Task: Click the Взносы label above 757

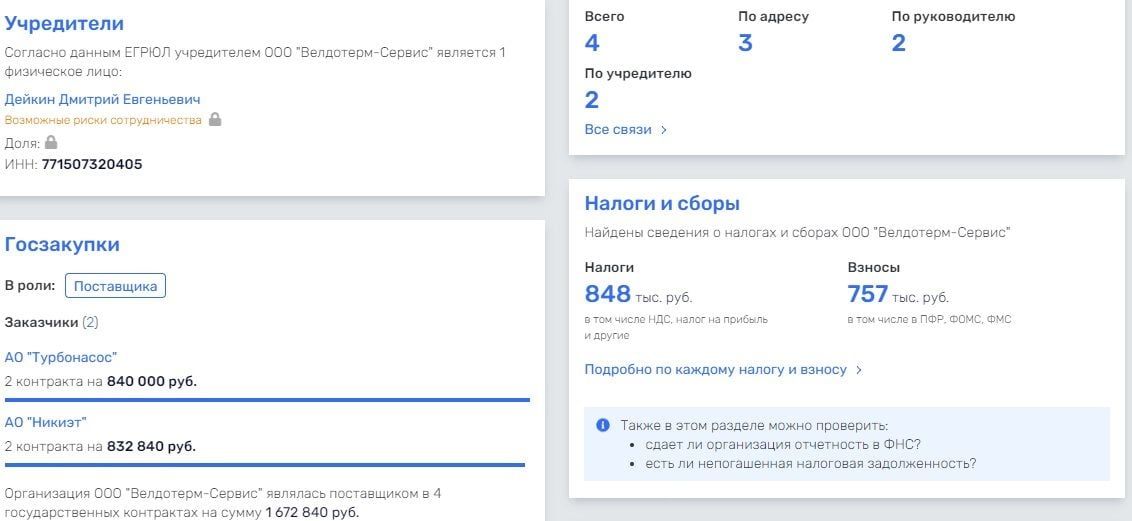Action: click(874, 268)
